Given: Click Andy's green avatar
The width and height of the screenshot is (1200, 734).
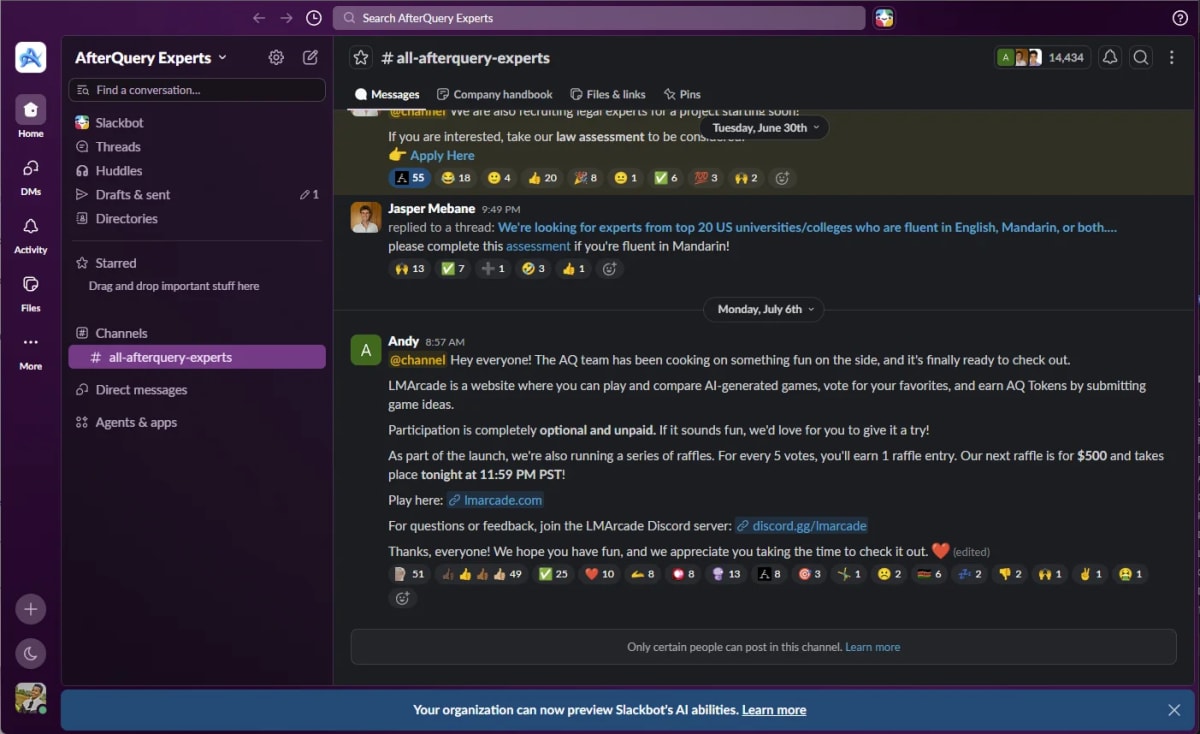Looking at the screenshot, I should tap(365, 350).
